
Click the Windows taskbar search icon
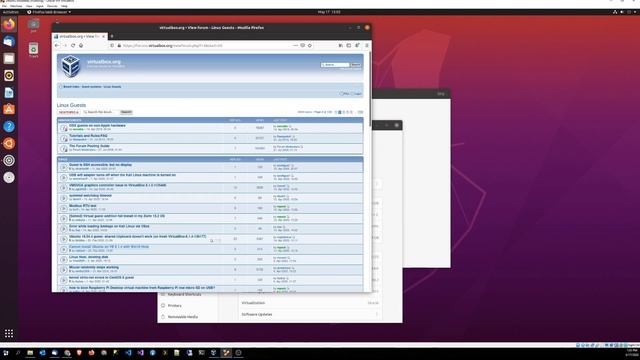coord(18,353)
